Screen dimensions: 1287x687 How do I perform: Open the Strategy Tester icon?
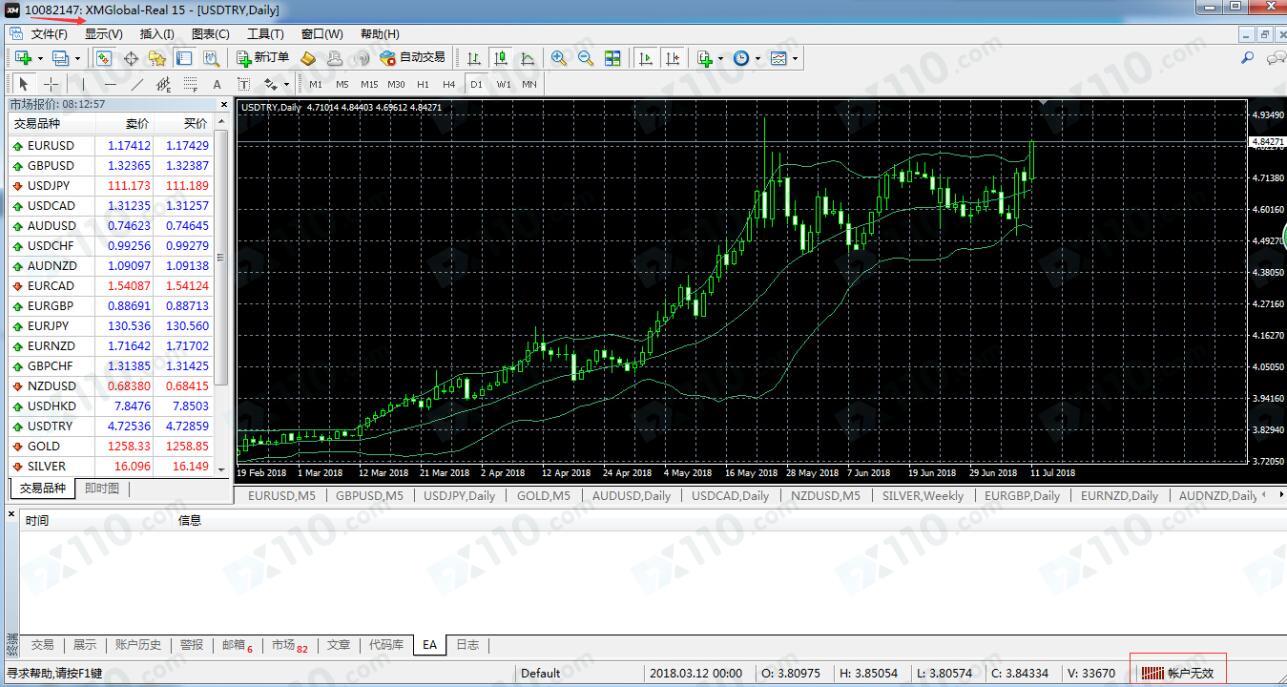click(211, 58)
